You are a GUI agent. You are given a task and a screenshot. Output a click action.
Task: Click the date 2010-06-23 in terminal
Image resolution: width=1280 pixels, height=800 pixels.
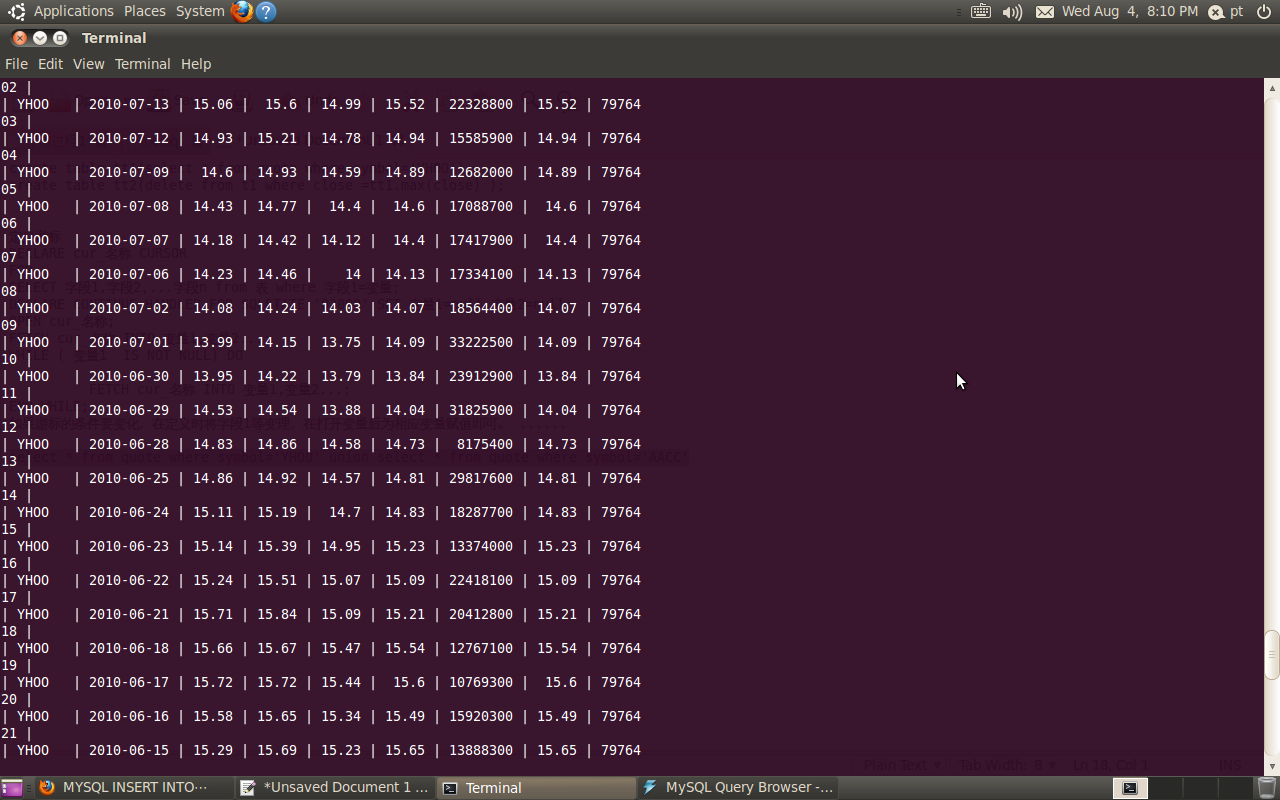129,546
